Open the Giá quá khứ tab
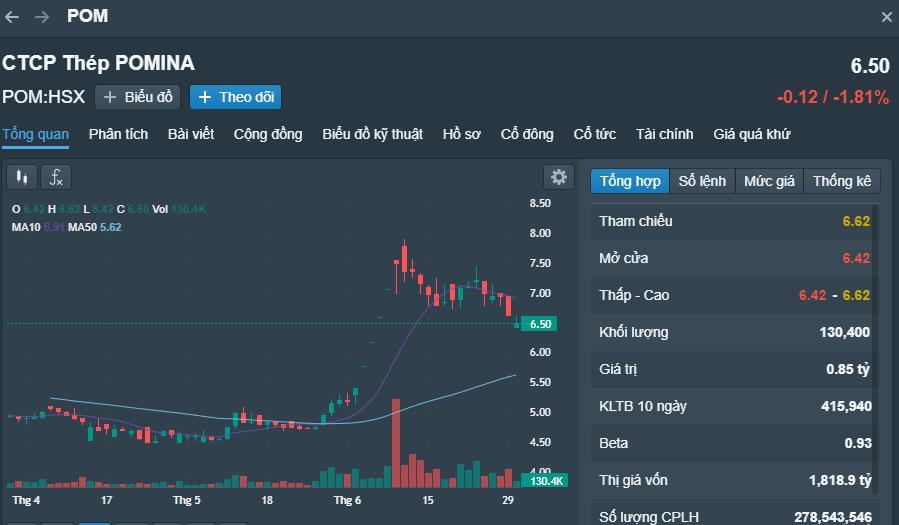The image size is (899, 525). coord(752,134)
